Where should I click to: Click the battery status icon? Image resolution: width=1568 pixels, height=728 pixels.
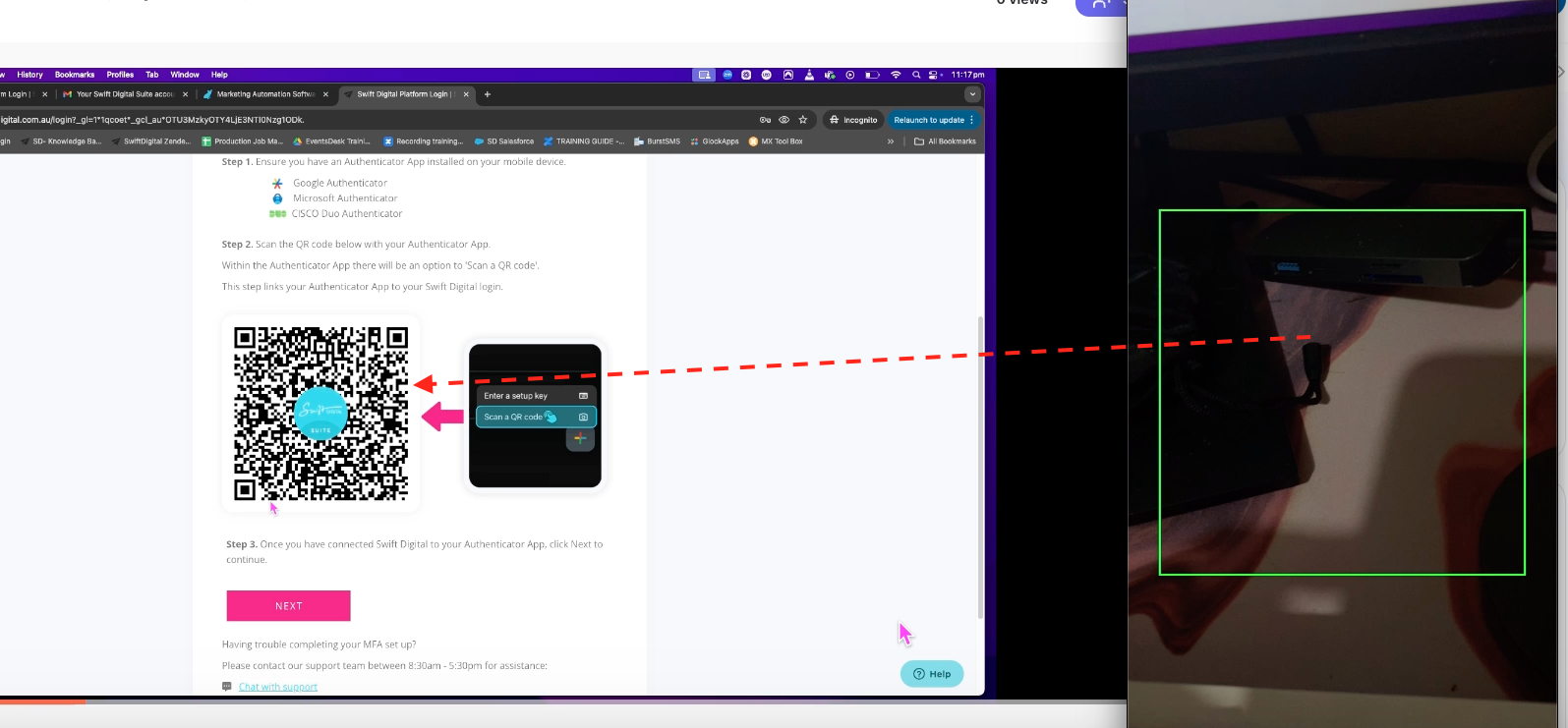pyautogui.click(x=872, y=75)
